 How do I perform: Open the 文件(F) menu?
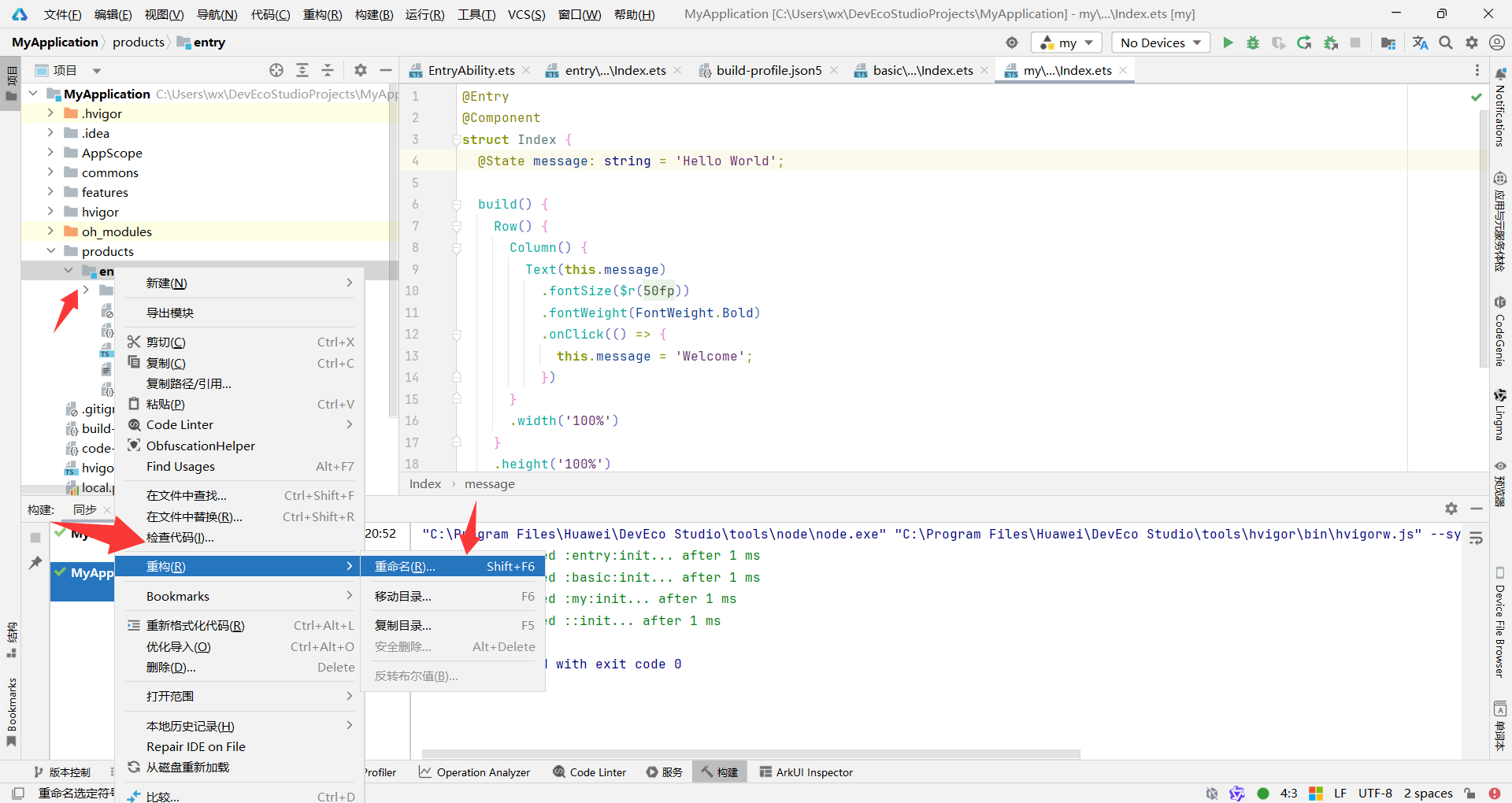[62, 14]
